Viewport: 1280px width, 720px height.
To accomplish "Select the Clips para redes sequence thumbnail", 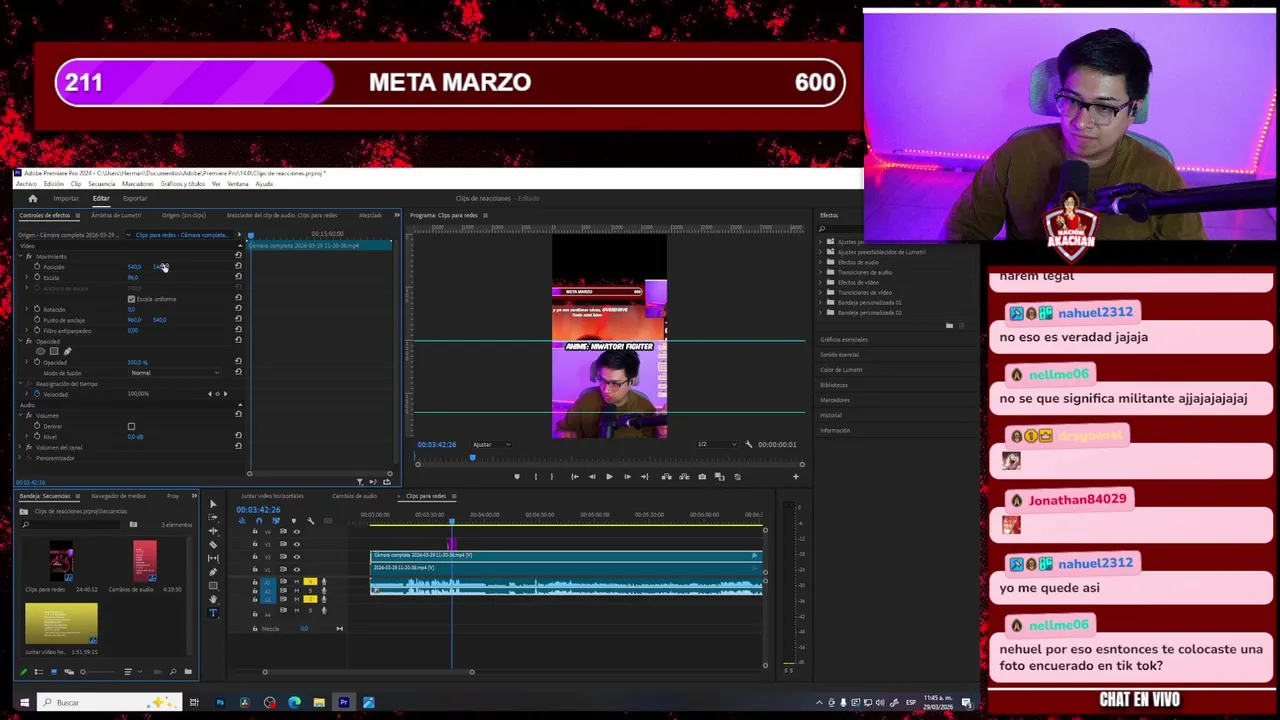I will tap(61, 560).
